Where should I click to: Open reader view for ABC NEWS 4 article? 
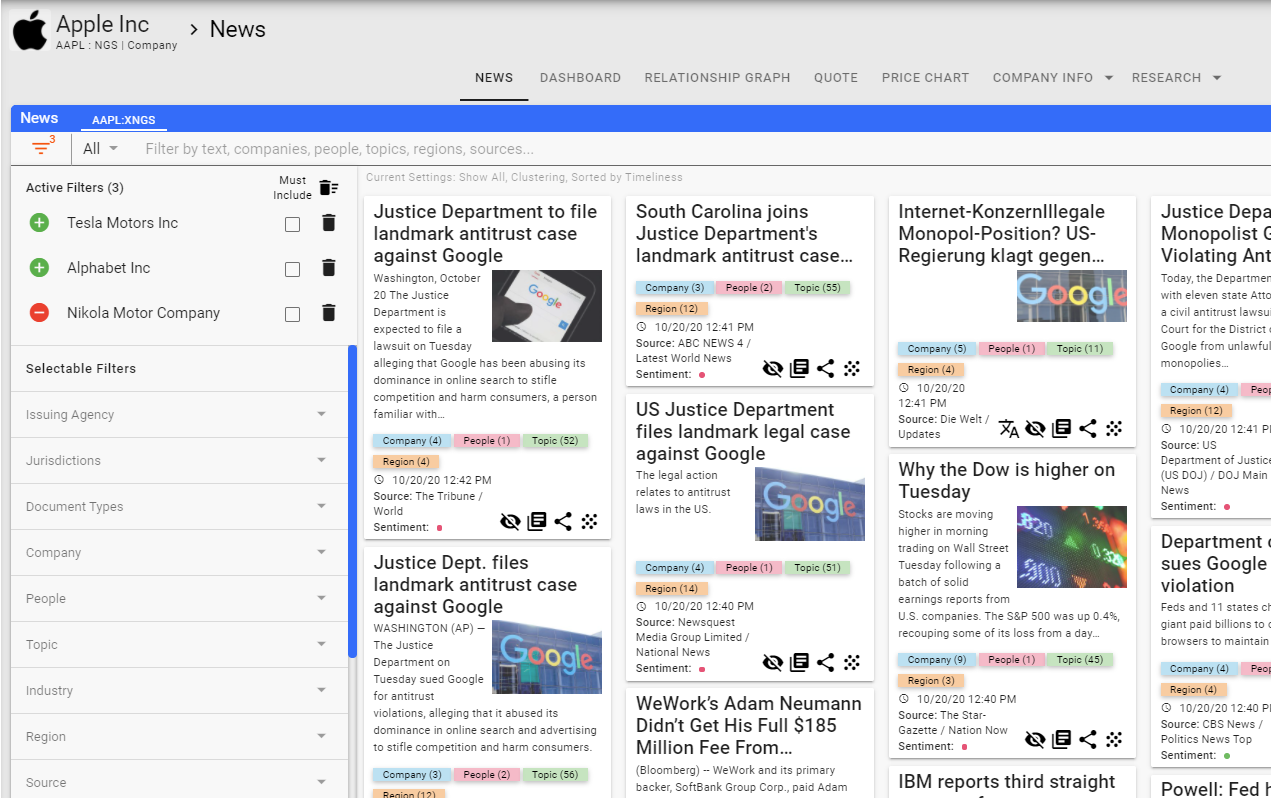[x=799, y=368]
